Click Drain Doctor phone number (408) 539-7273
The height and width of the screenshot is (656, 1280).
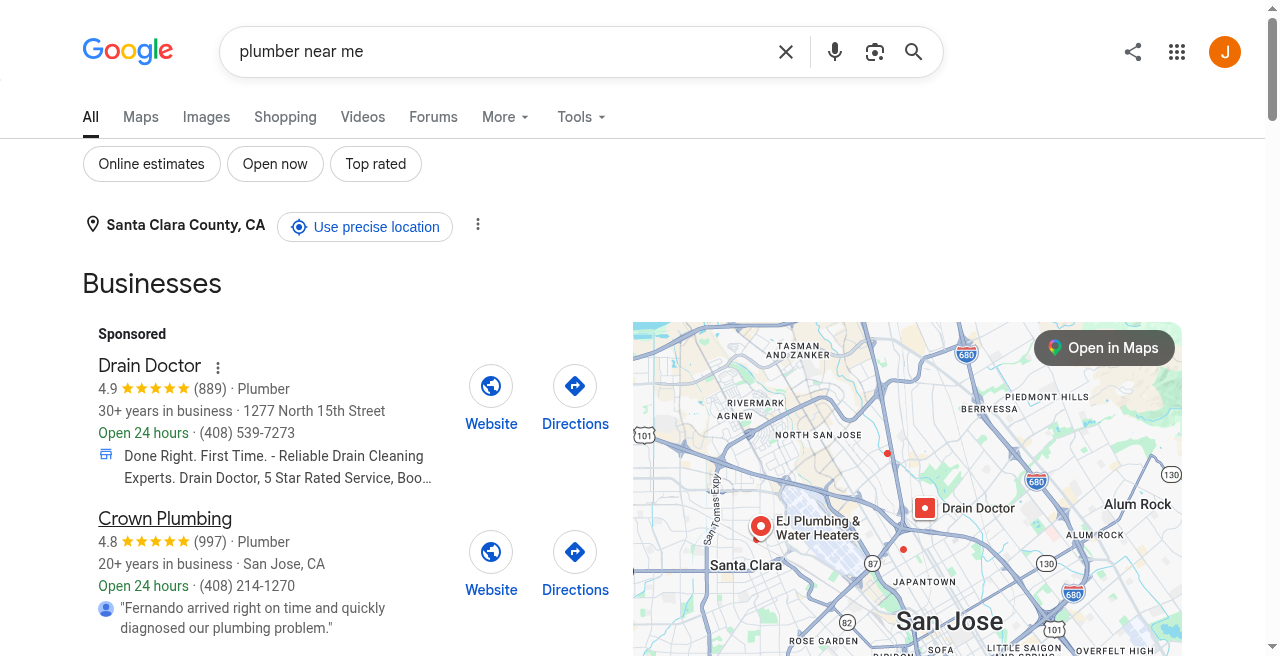pyautogui.click(x=247, y=433)
